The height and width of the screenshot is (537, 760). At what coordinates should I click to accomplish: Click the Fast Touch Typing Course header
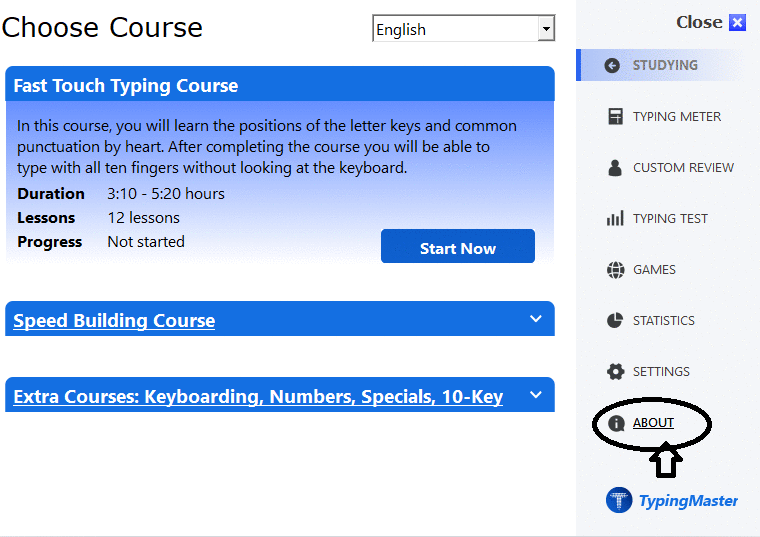pyautogui.click(x=126, y=85)
